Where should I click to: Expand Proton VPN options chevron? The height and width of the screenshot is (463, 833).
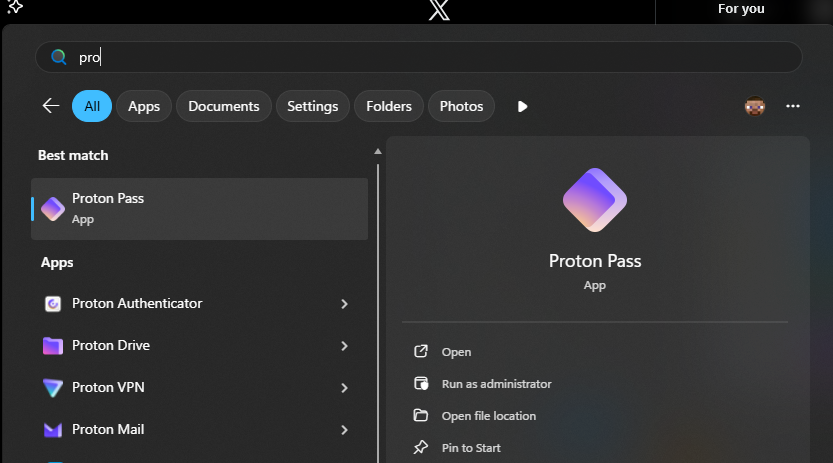[344, 388]
